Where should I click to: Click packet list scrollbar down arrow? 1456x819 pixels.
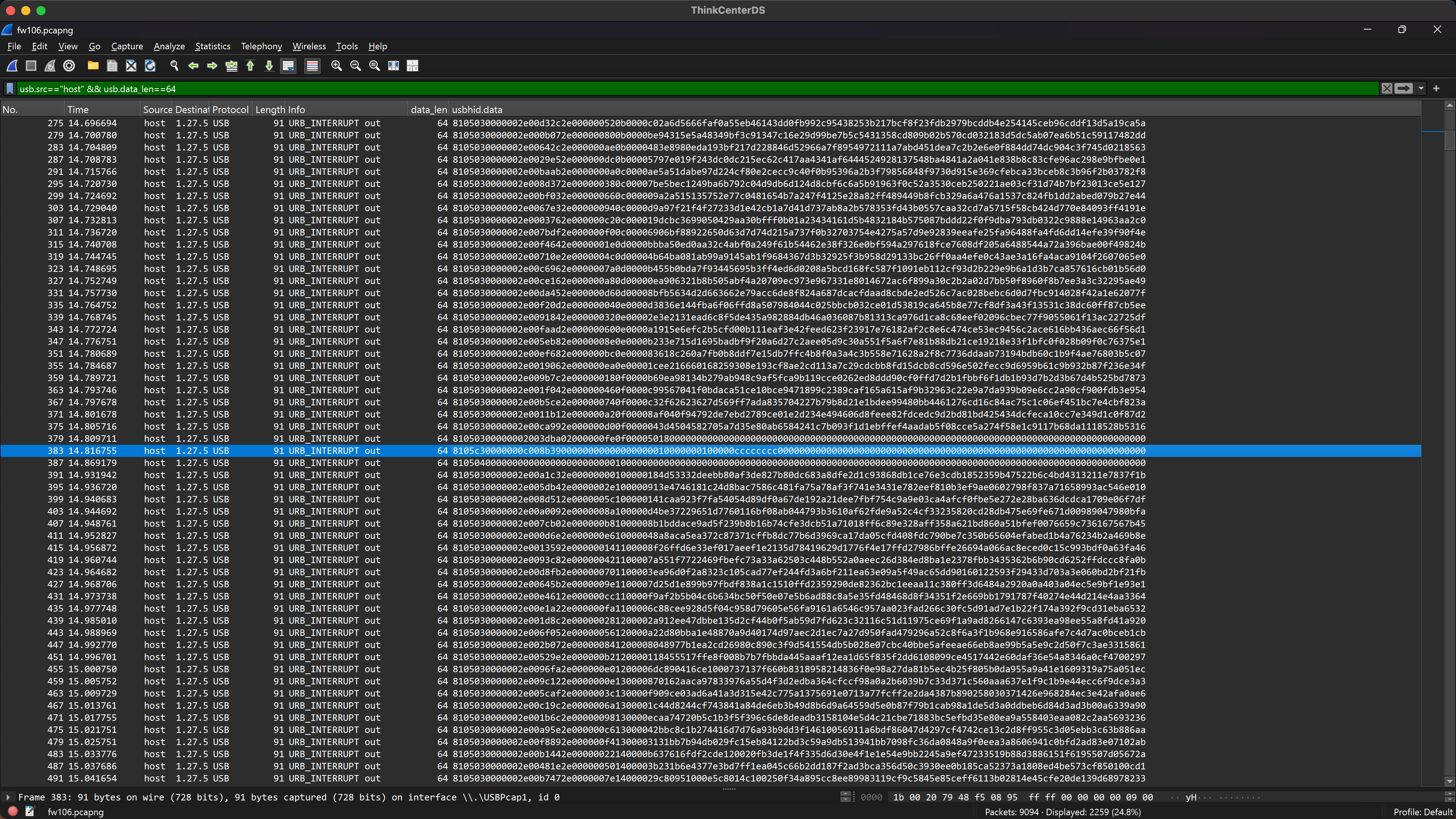coord(1449,782)
